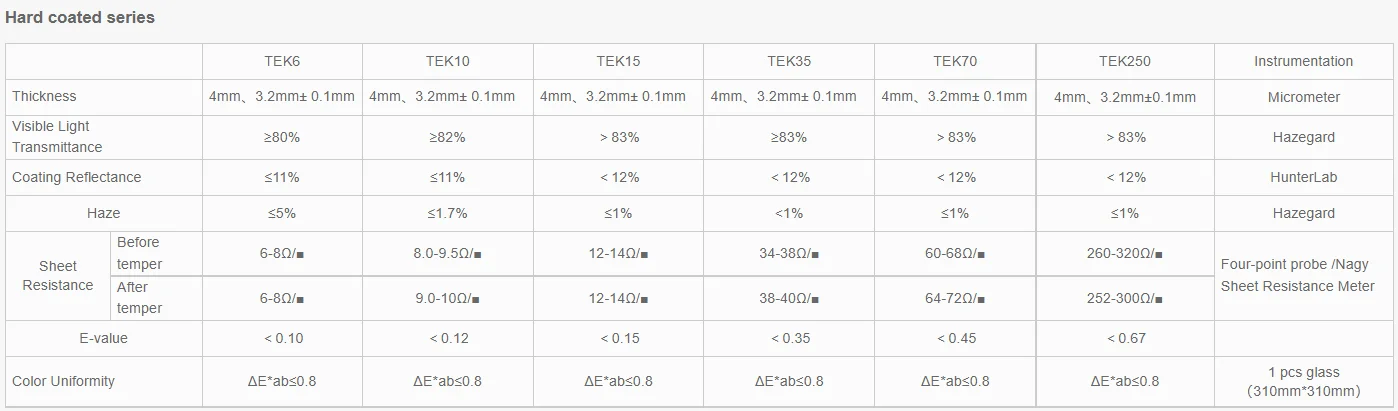
Task: Click the Micrometer instrumentation cell
Action: pyautogui.click(x=1304, y=97)
